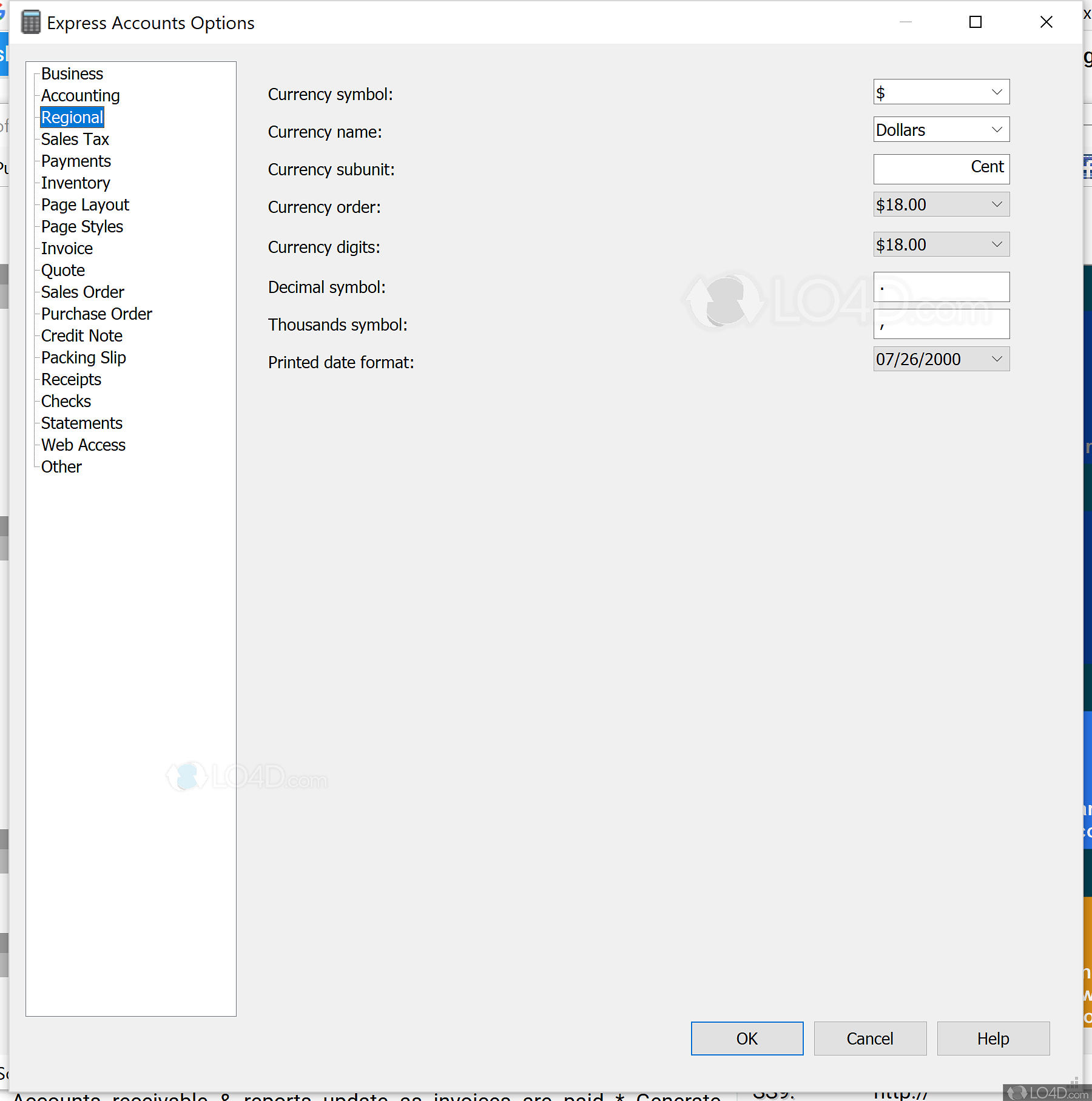Select the Packing Slip category
This screenshot has height=1101, width=1092.
[83, 357]
